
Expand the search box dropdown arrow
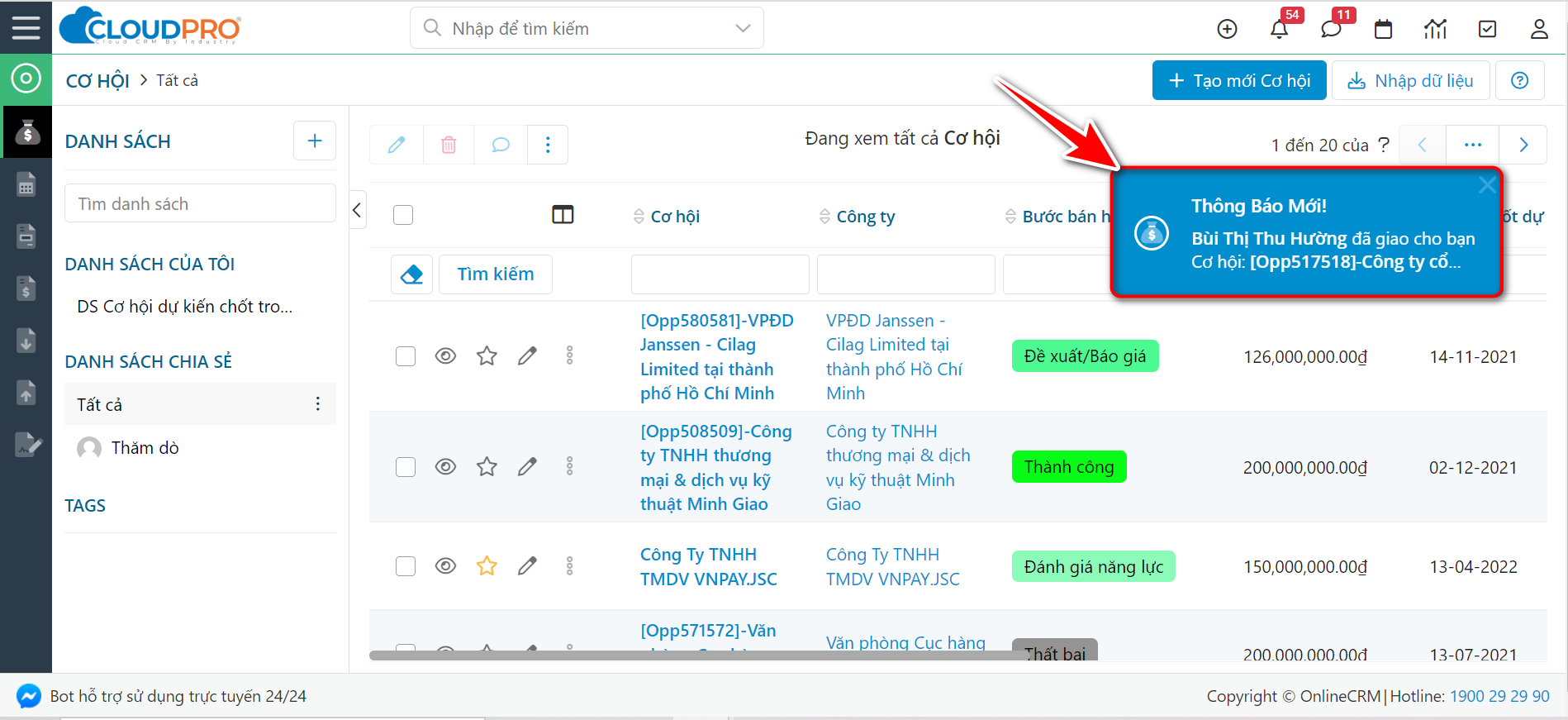743,28
